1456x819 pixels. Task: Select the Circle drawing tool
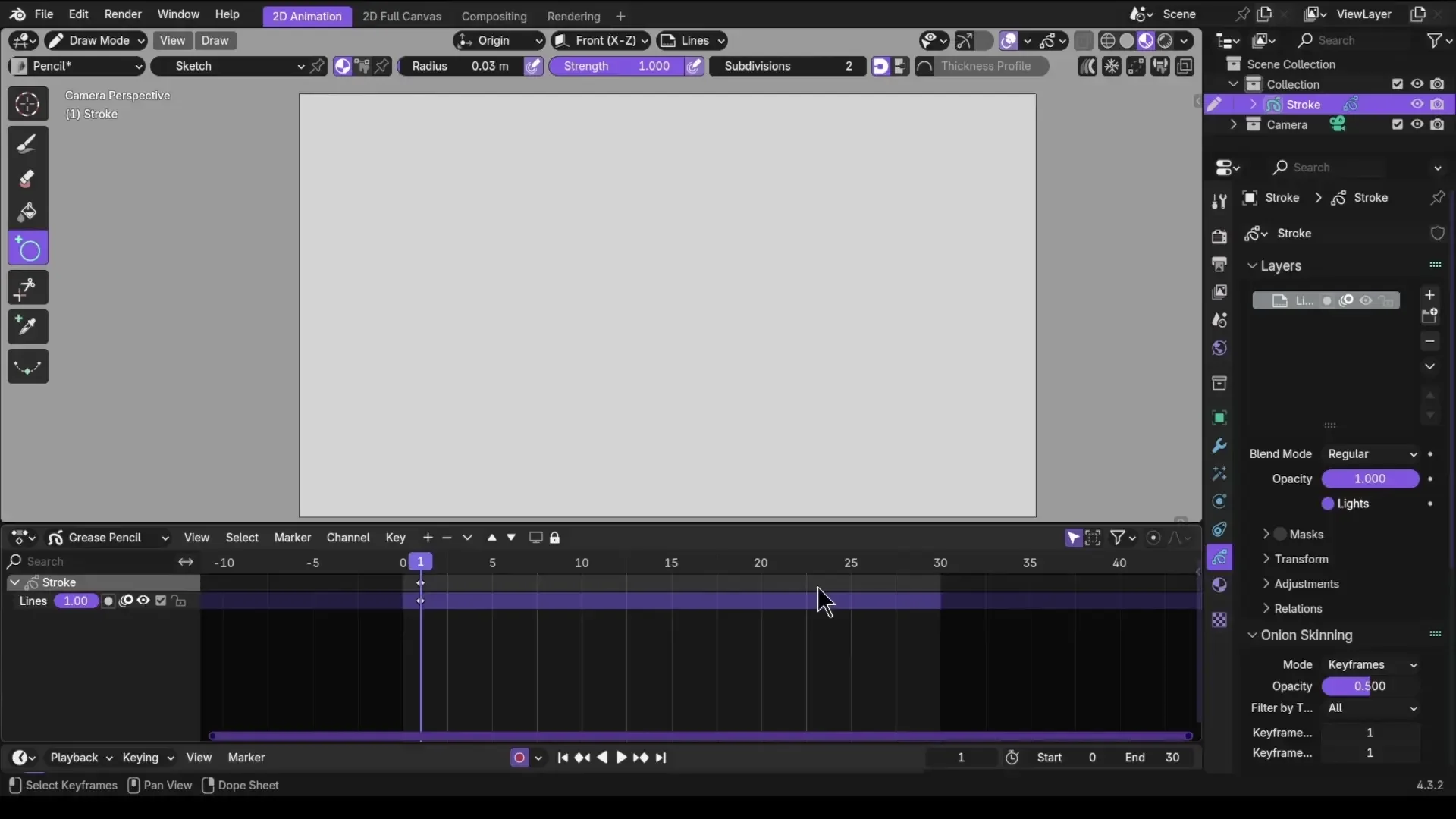click(28, 249)
